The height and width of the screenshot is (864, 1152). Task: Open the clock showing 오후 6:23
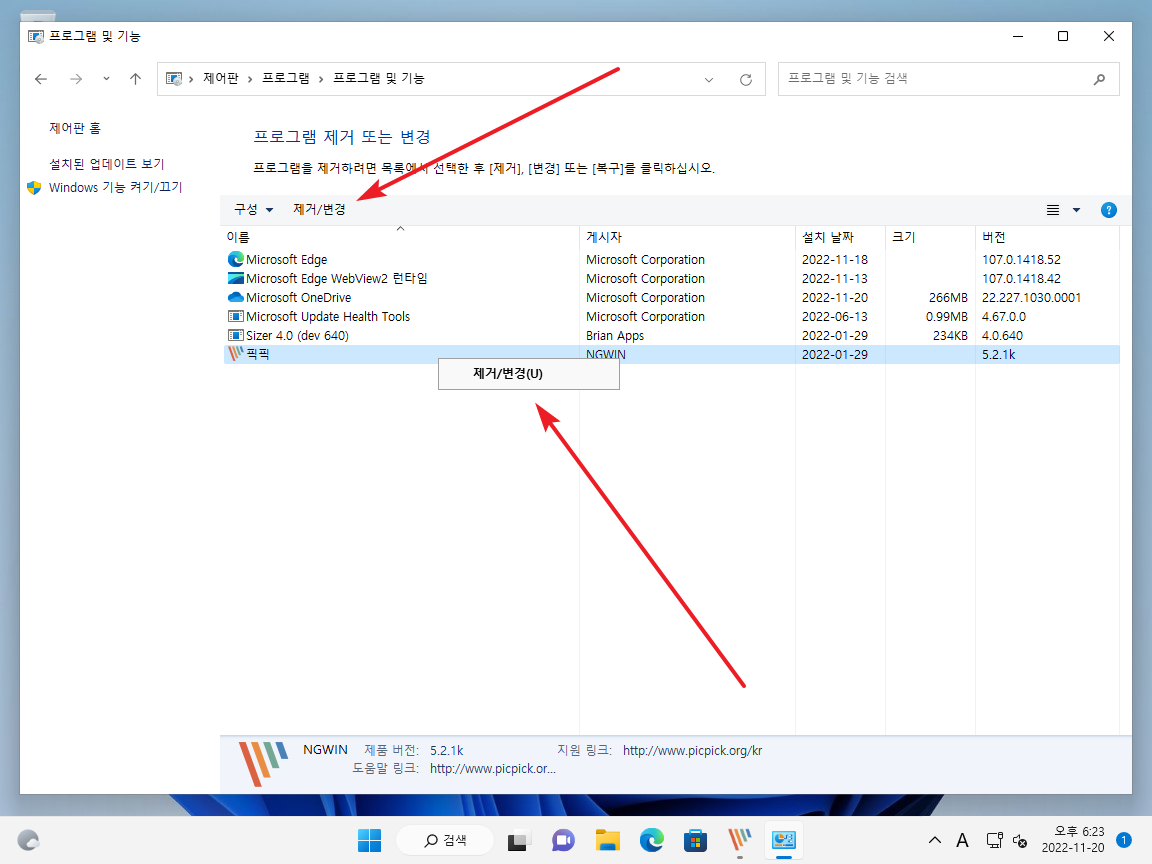coord(1073,840)
